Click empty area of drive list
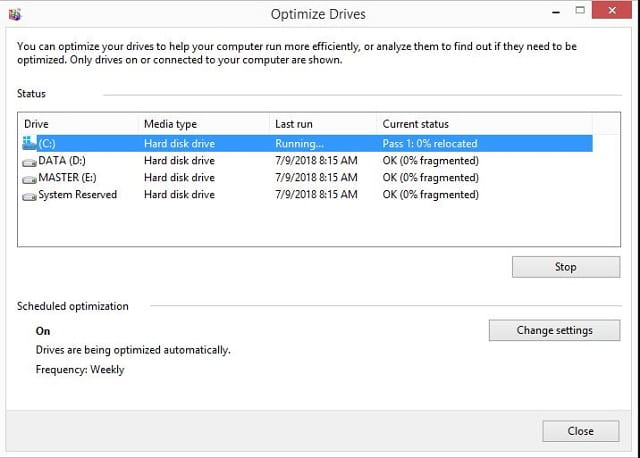The width and height of the screenshot is (640, 458). point(318,225)
